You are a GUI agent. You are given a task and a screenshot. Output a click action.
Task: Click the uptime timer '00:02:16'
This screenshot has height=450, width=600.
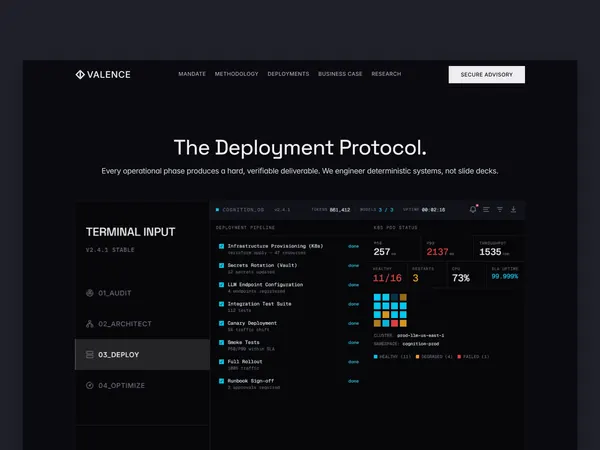tap(433, 210)
